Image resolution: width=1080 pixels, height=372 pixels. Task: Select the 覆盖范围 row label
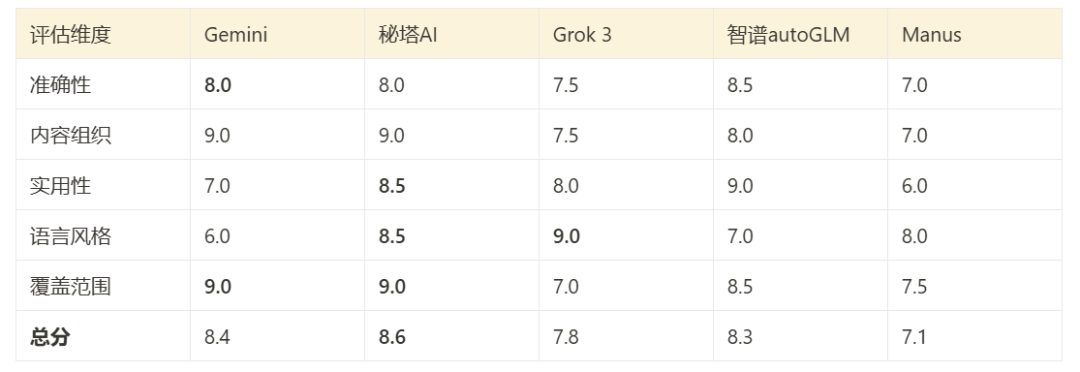pyautogui.click(x=70, y=287)
